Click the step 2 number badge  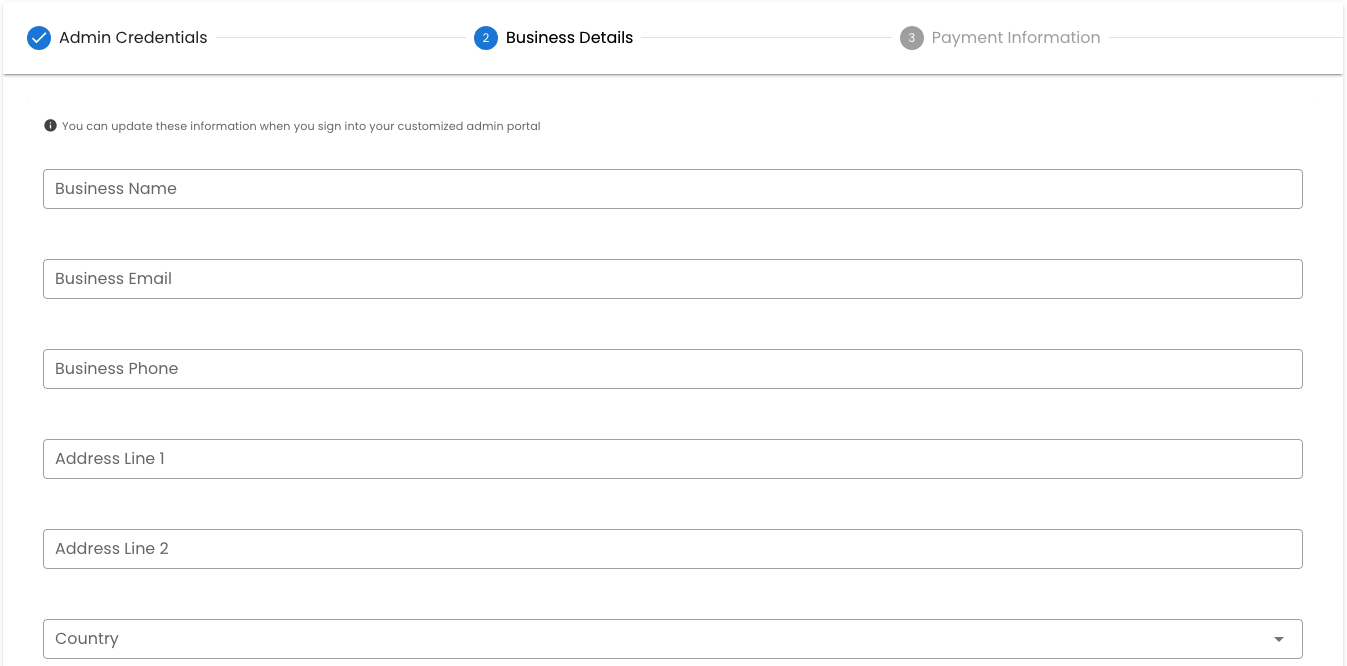point(486,38)
